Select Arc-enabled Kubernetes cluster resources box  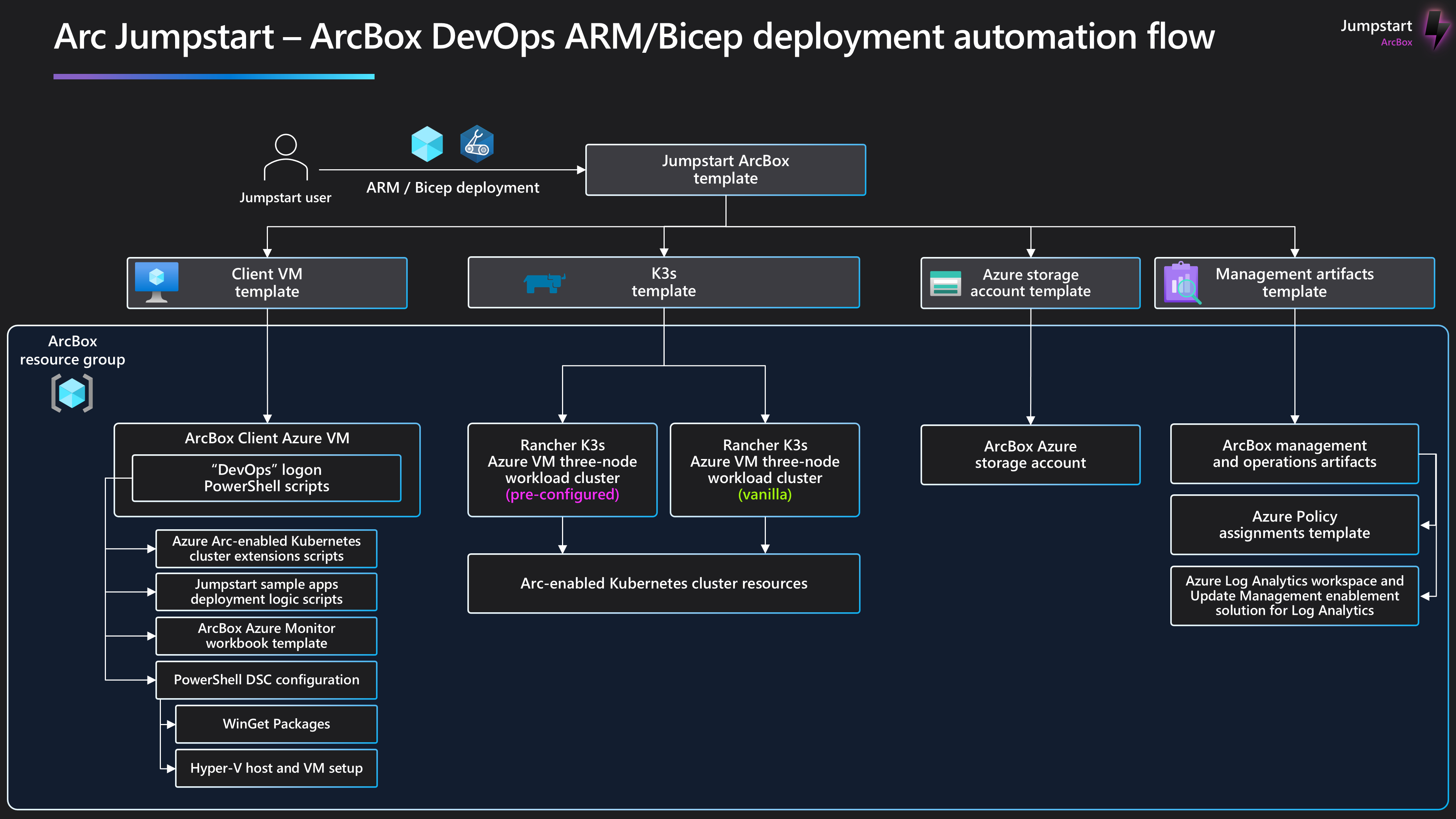click(664, 583)
